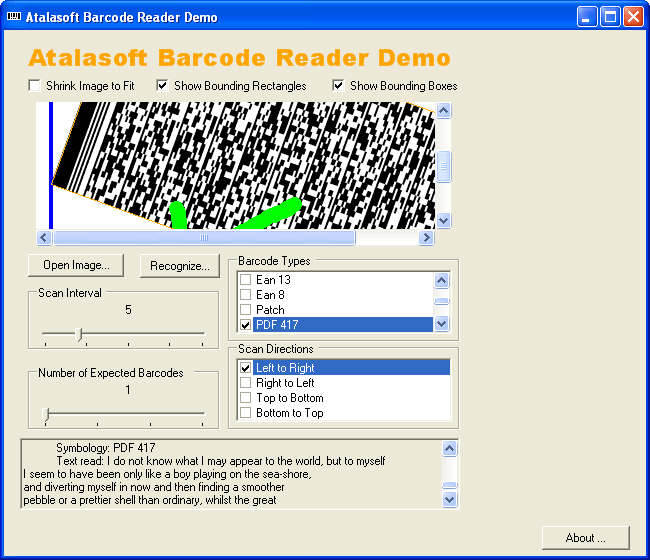This screenshot has width=650, height=560.
Task: Click image viewer right scroll arrow
Action: 426,238
